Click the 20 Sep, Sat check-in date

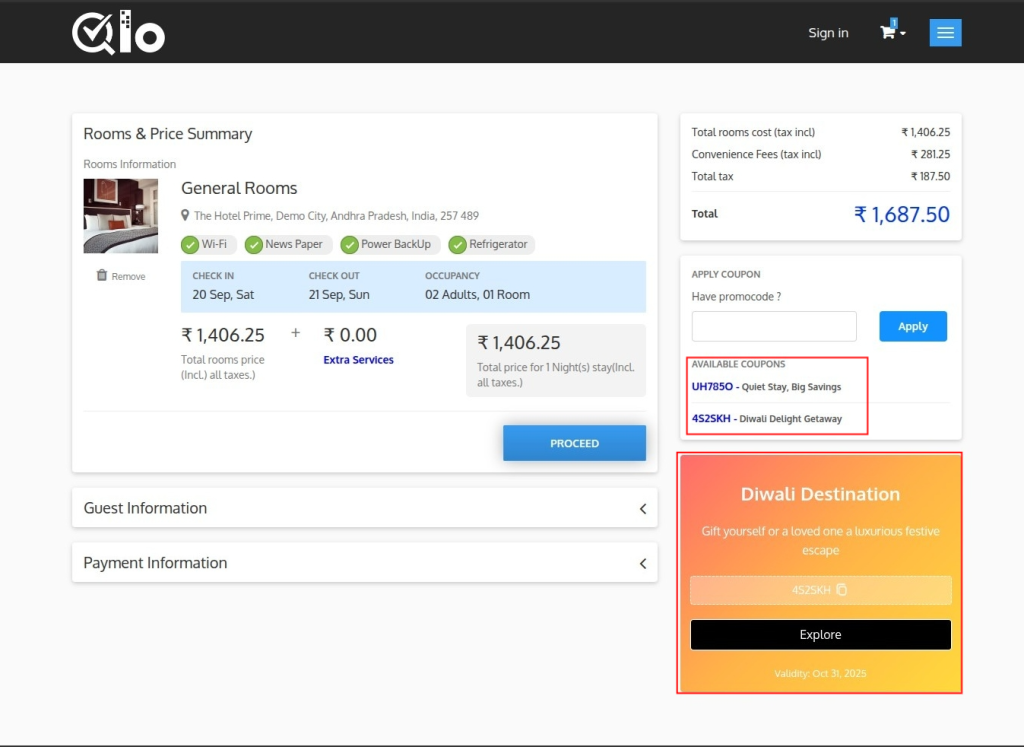pos(223,294)
